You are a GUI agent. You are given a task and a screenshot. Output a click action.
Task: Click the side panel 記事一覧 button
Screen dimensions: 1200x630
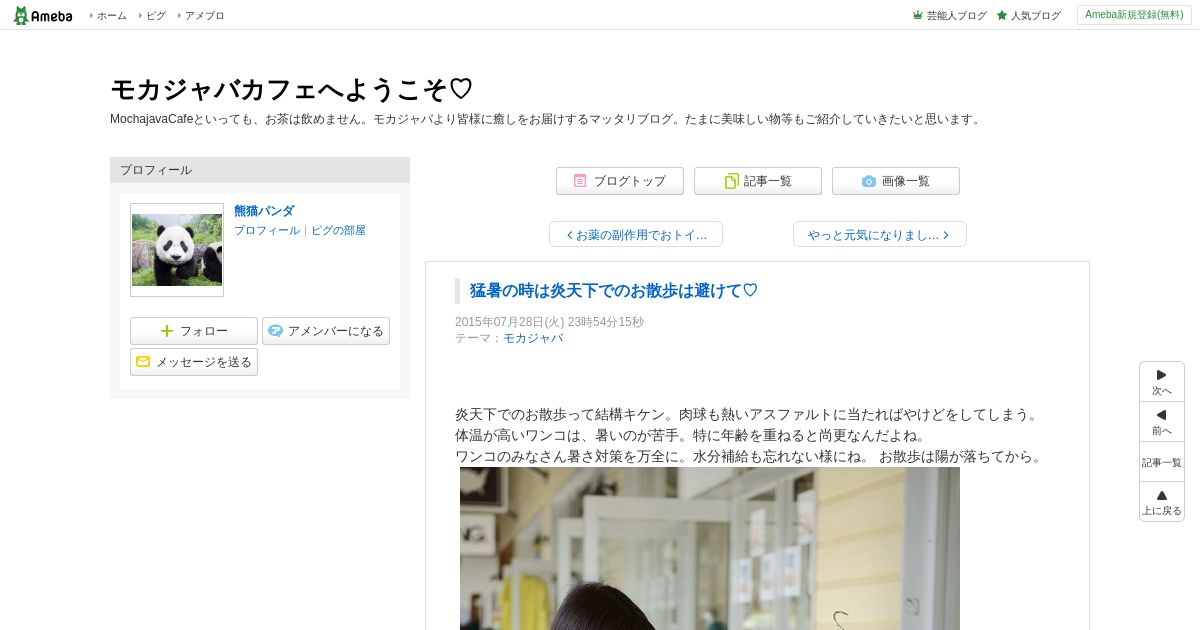pyautogui.click(x=1162, y=462)
